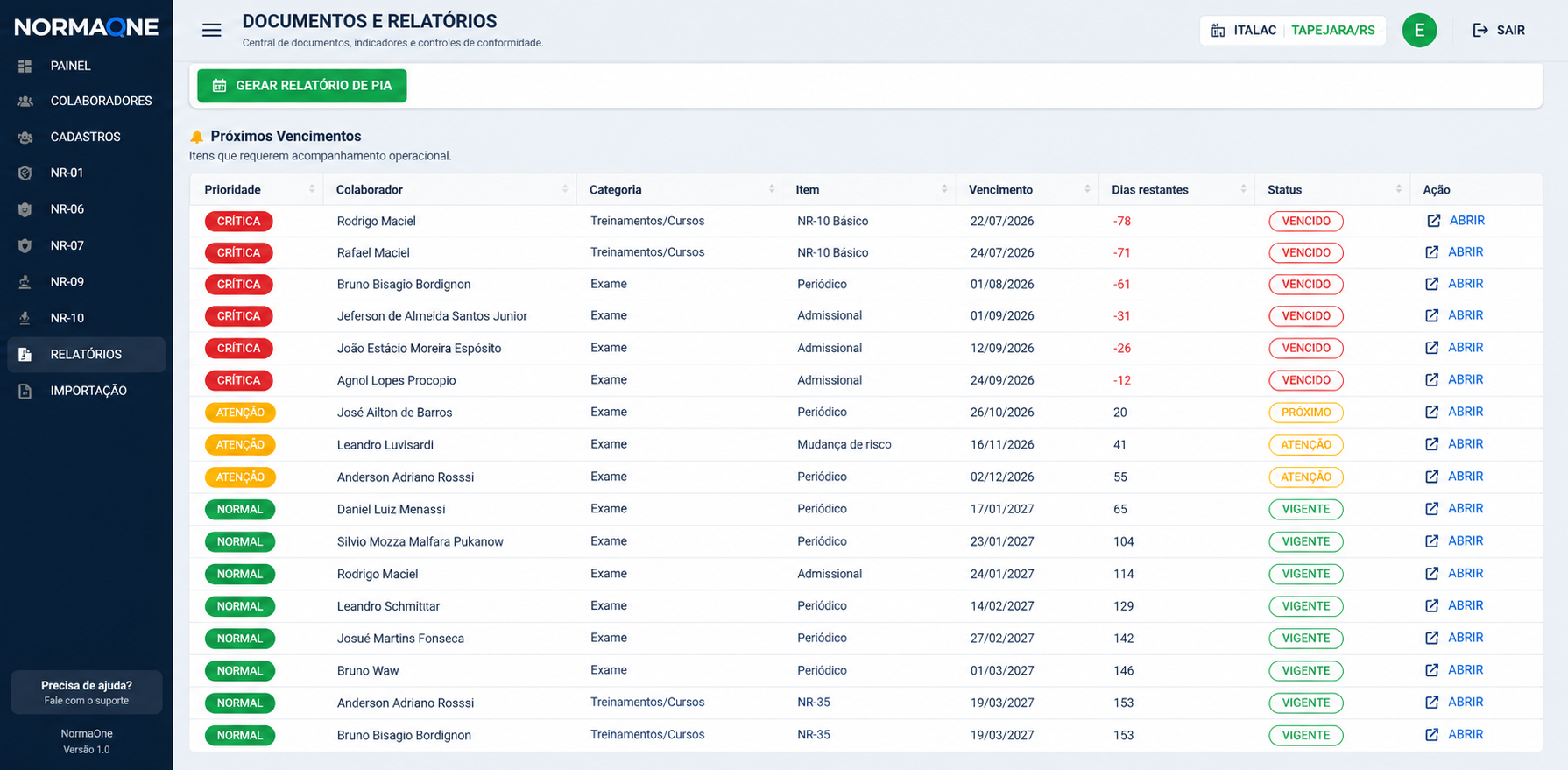Click the VENCIDO status badge for Agnol Lopes Procopio
The image size is (1568, 770).
tap(1306, 380)
